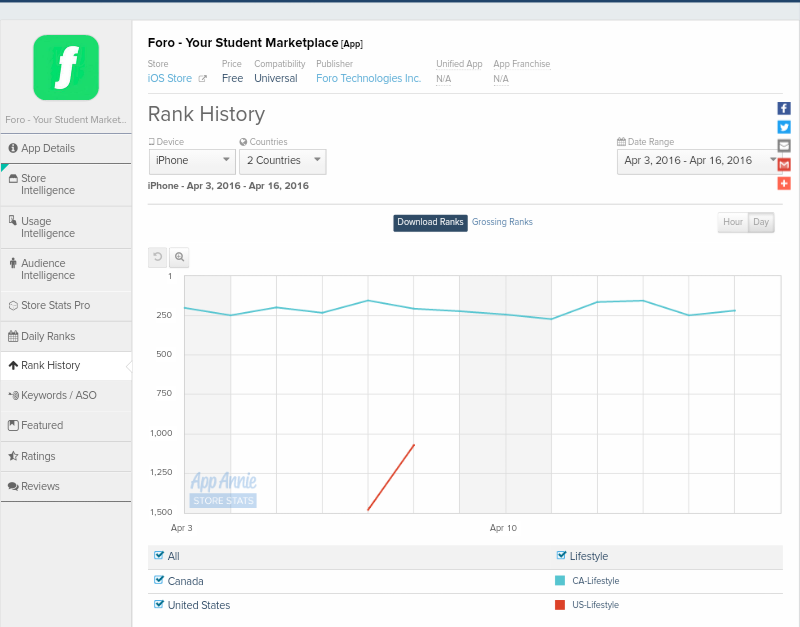
Task: Click the calendar icon beside Date Range
Action: point(621,142)
